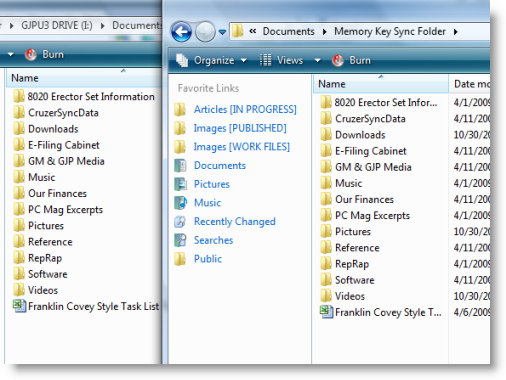Click Documents breadcrumb in back window
The width and height of the screenshot is (506, 380).
click(x=137, y=25)
